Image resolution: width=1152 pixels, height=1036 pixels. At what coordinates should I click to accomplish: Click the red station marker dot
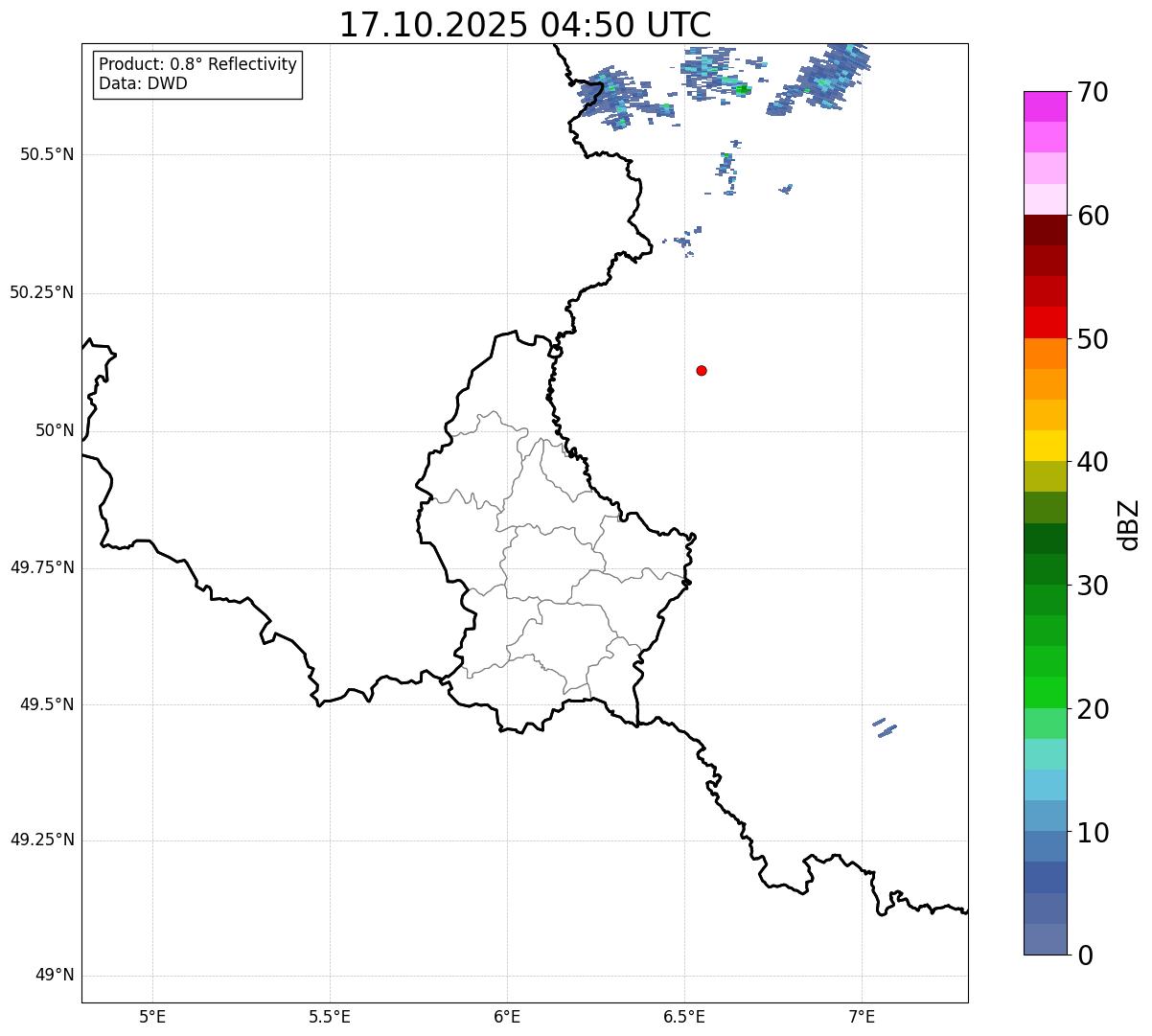click(x=702, y=370)
